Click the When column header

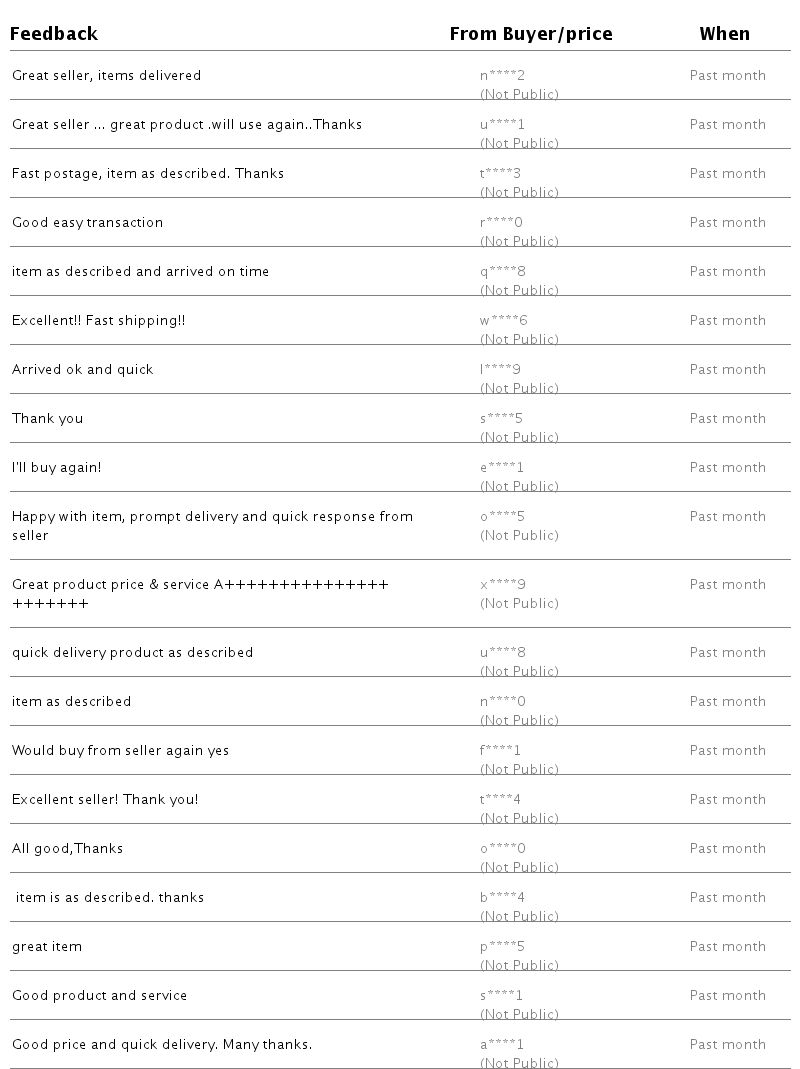(x=724, y=34)
